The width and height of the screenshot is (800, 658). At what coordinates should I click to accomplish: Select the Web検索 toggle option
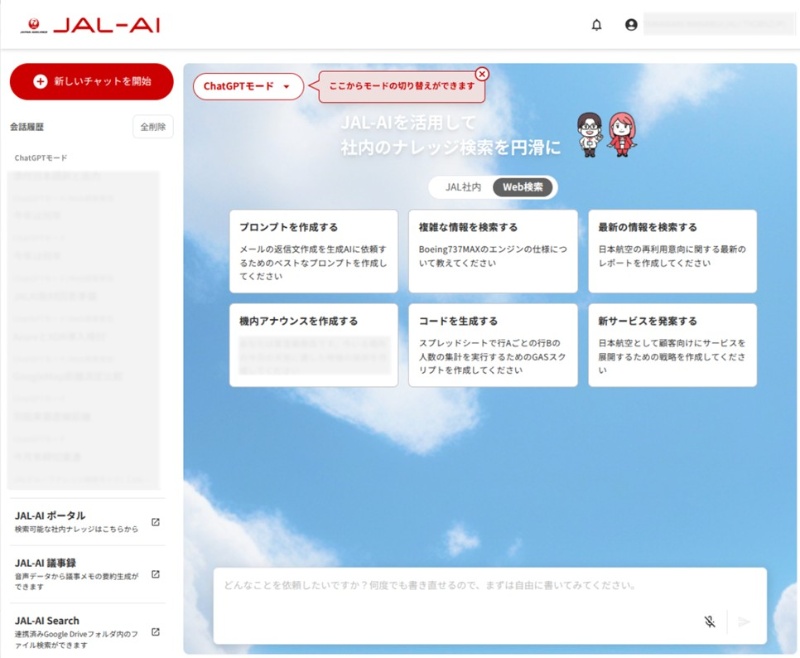tap(523, 187)
